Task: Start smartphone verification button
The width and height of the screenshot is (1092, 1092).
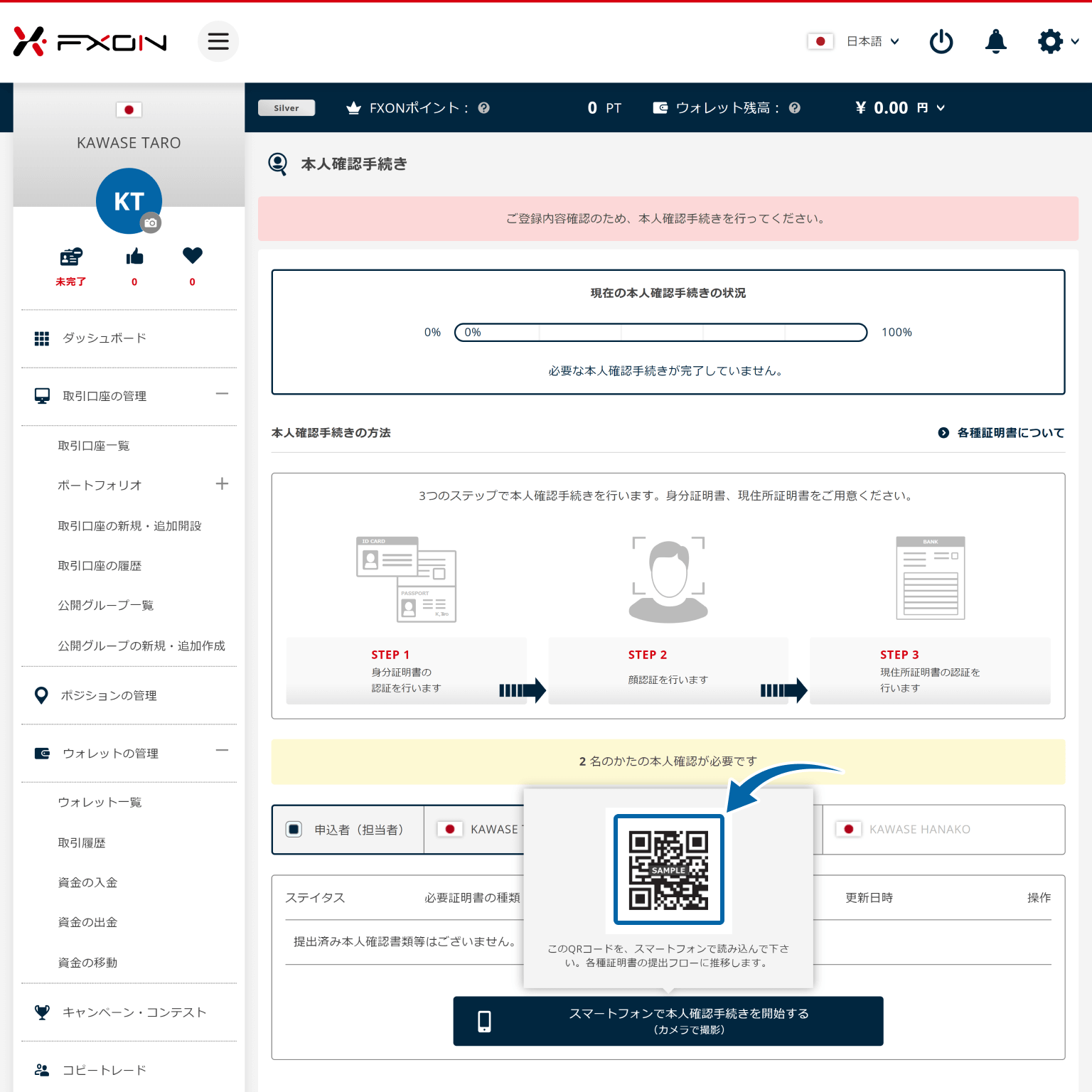Action: (668, 1021)
